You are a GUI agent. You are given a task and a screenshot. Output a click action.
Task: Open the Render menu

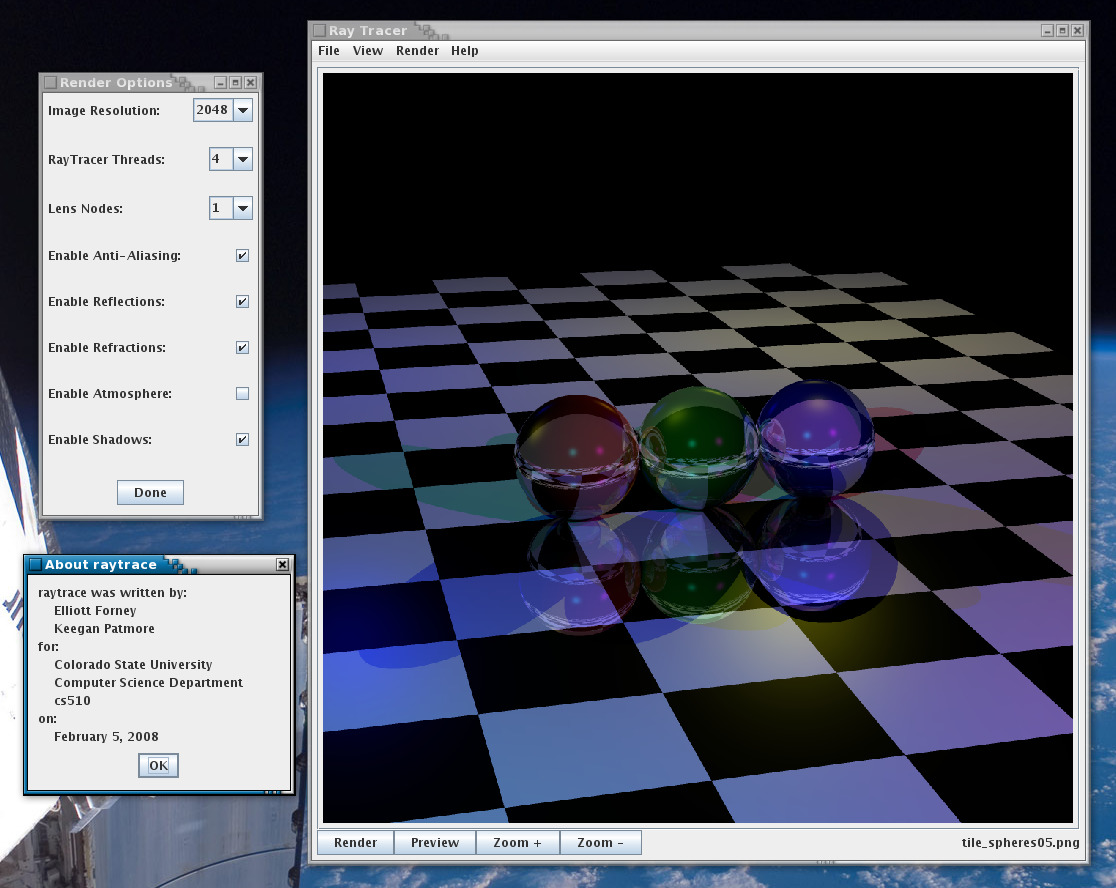[417, 51]
